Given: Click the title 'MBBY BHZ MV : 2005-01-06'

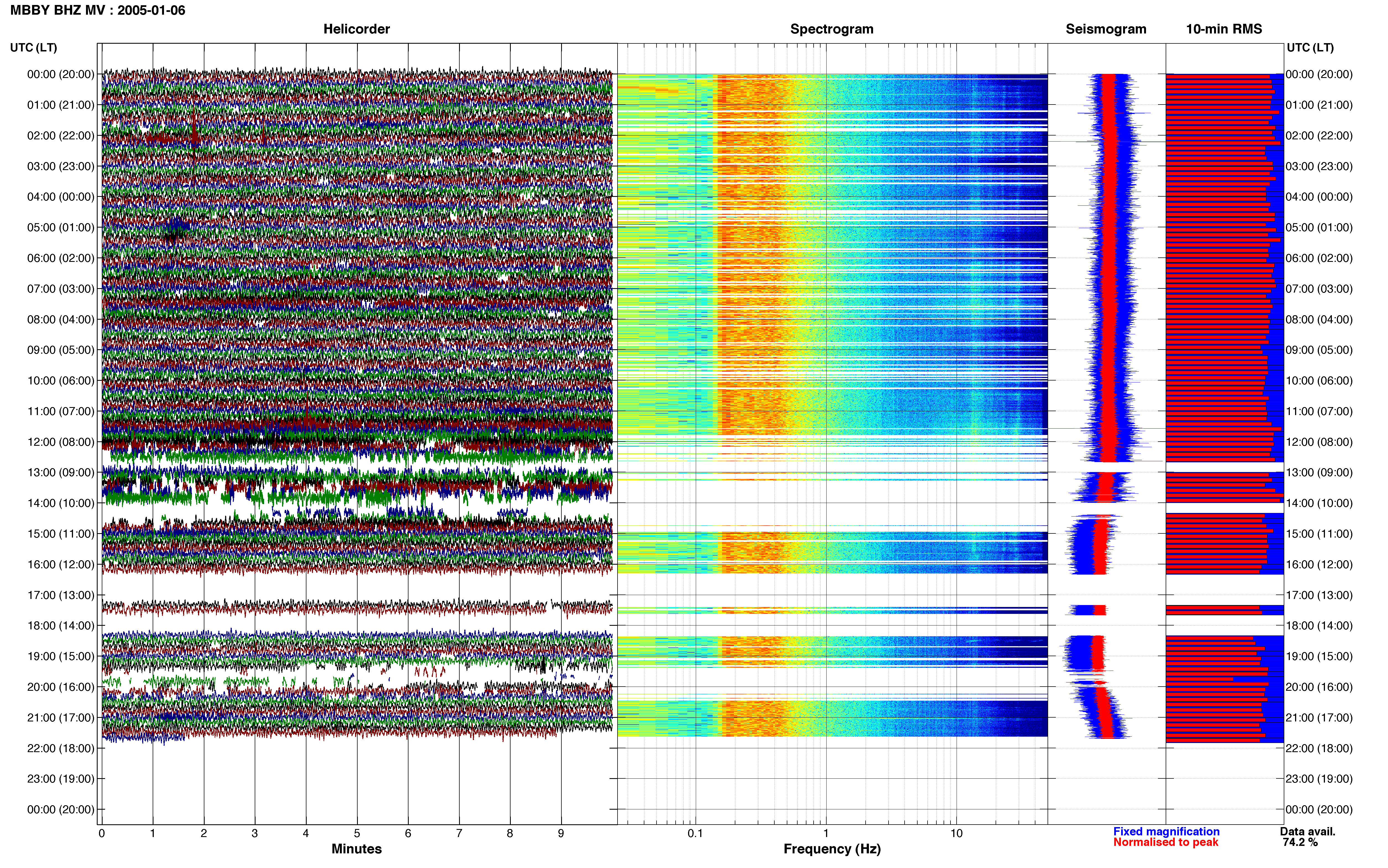Looking at the screenshot, I should pos(98,10).
